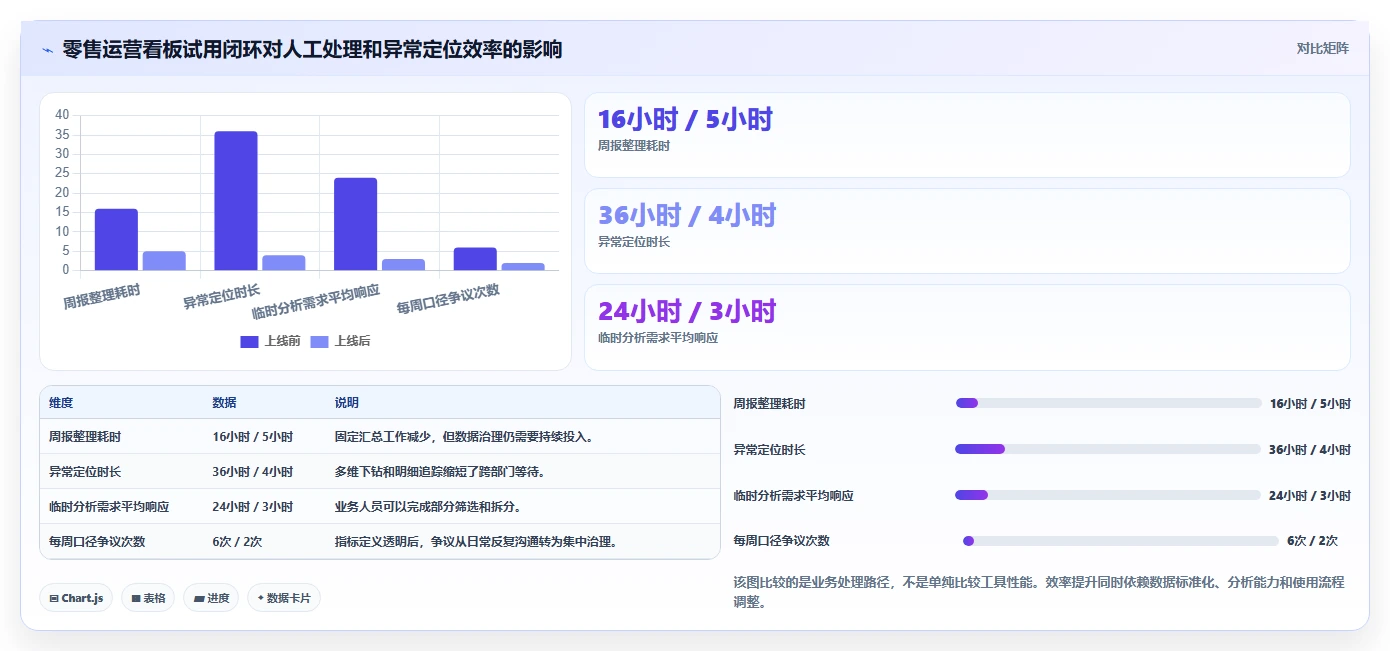Select the 上线前 bar for 周报整理耗时
Viewport: 1390px width, 651px height.
(x=116, y=239)
